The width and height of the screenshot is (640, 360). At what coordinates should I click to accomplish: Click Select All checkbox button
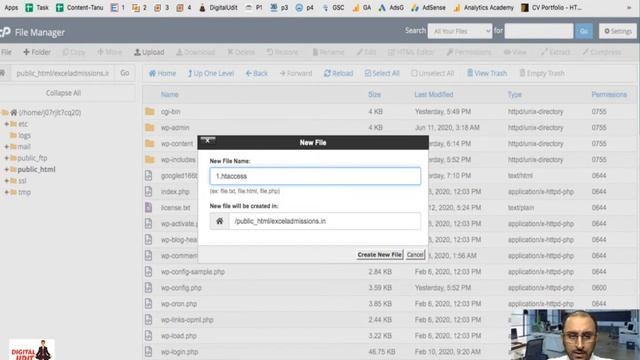tap(382, 73)
